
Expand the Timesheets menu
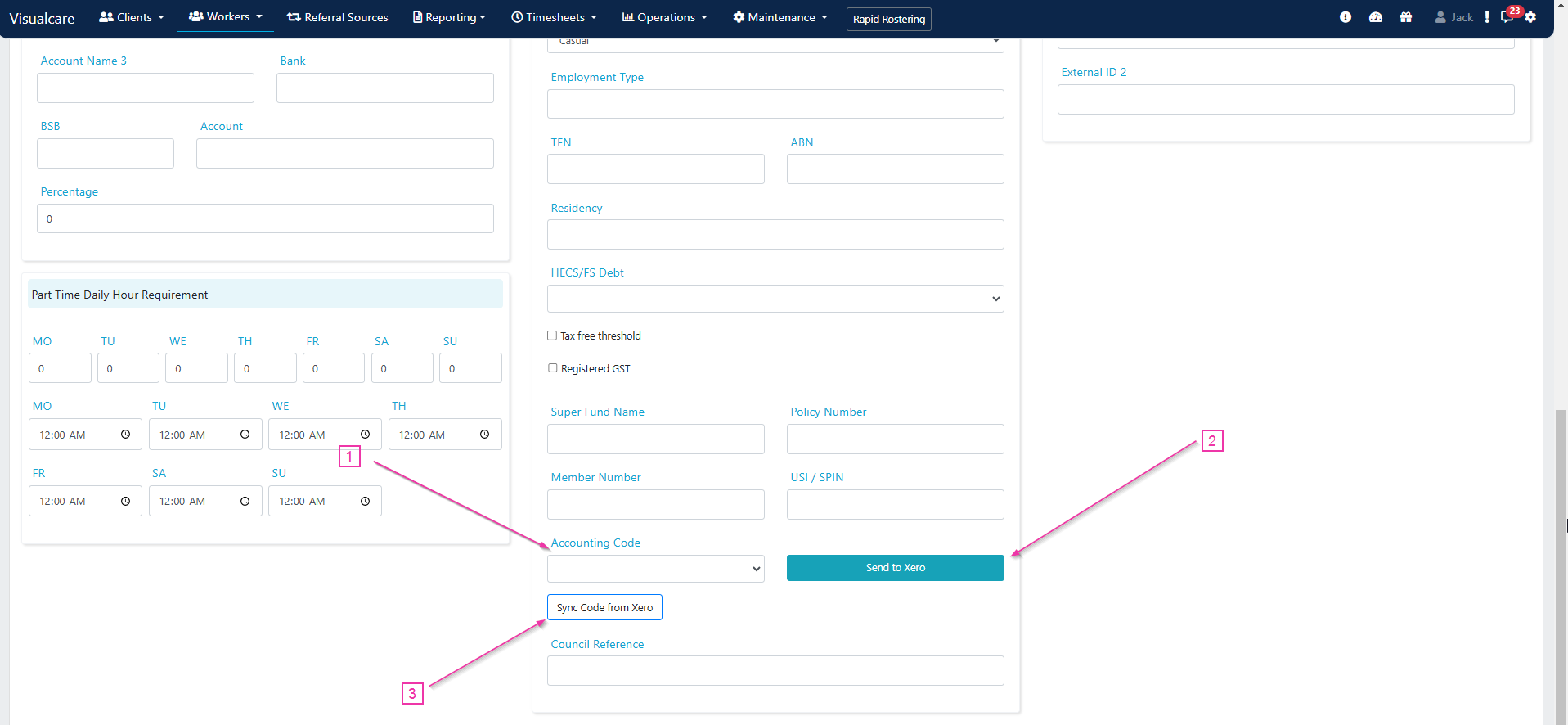coord(554,17)
